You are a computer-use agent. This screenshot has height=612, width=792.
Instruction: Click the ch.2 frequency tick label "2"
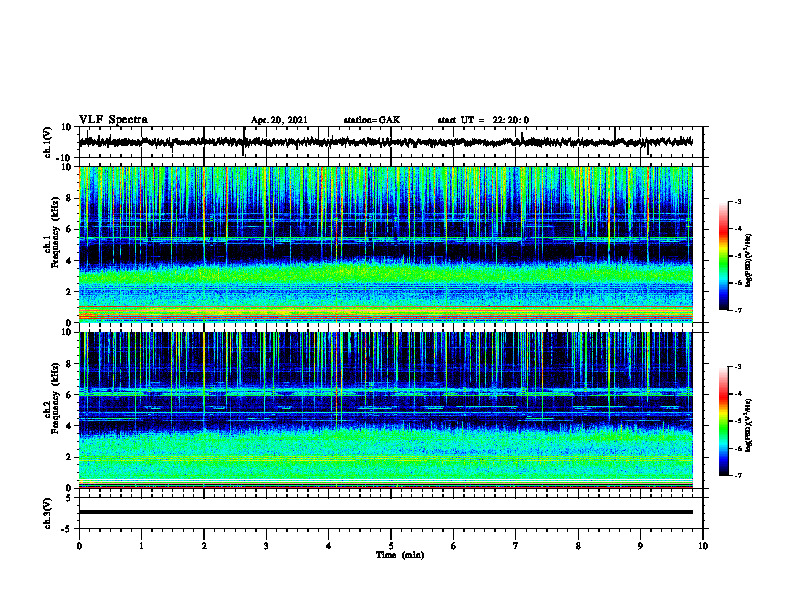(x=69, y=457)
